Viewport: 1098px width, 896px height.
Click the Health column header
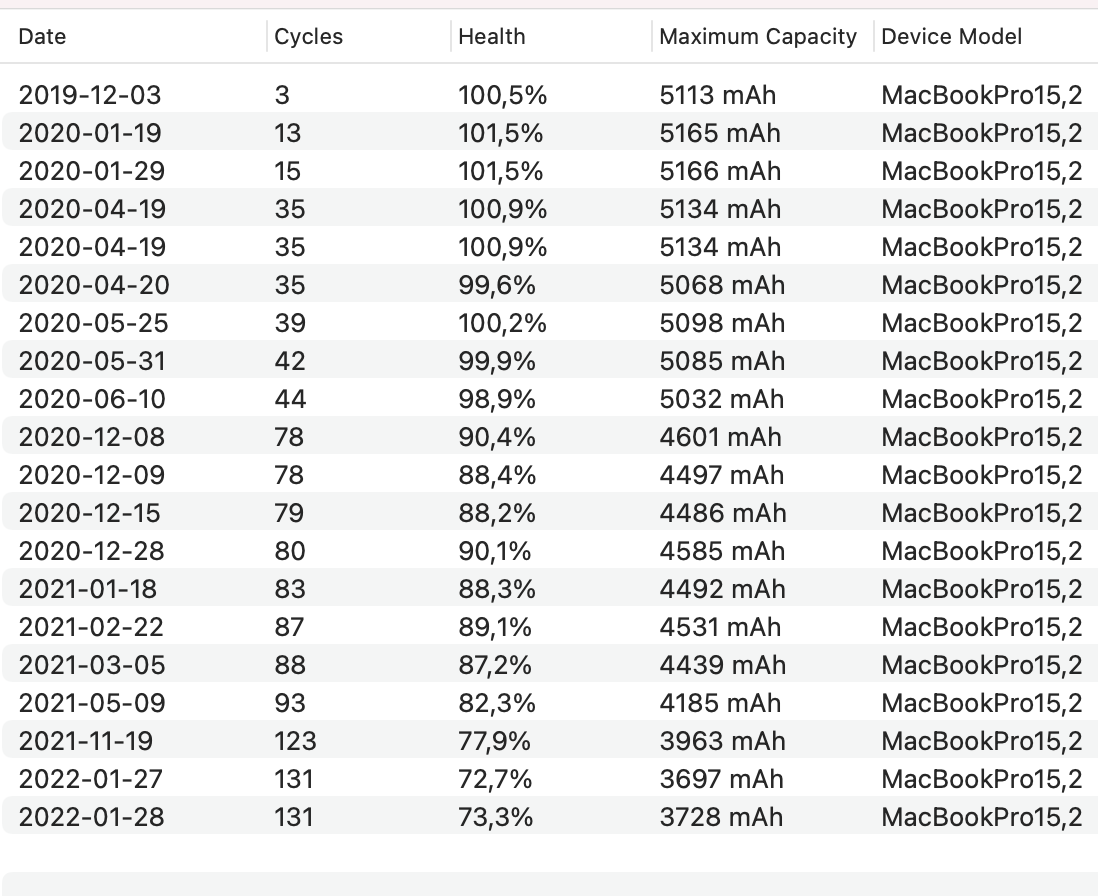551,36
